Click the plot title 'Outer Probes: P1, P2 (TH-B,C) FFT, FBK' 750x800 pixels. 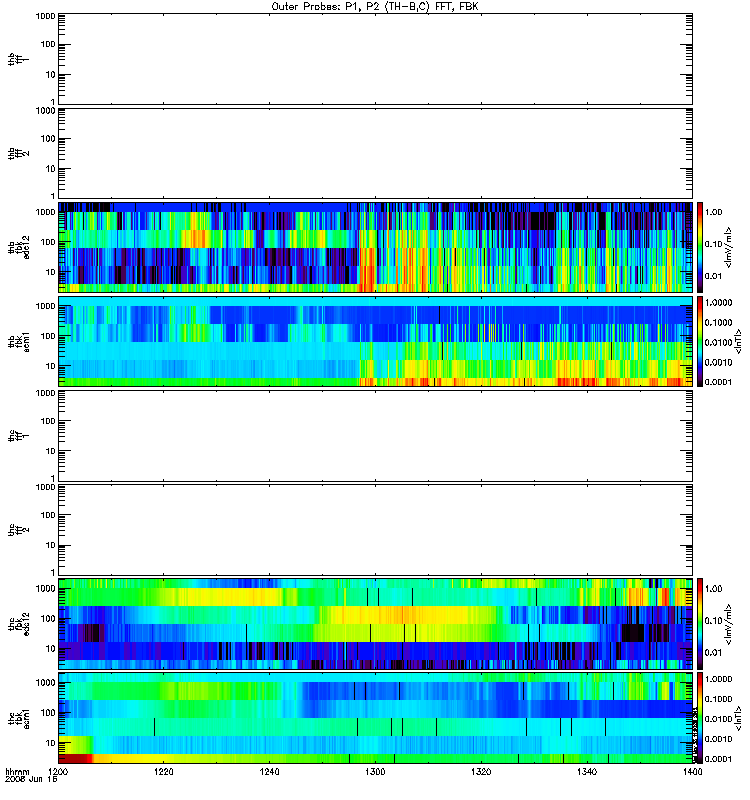click(375, 7)
